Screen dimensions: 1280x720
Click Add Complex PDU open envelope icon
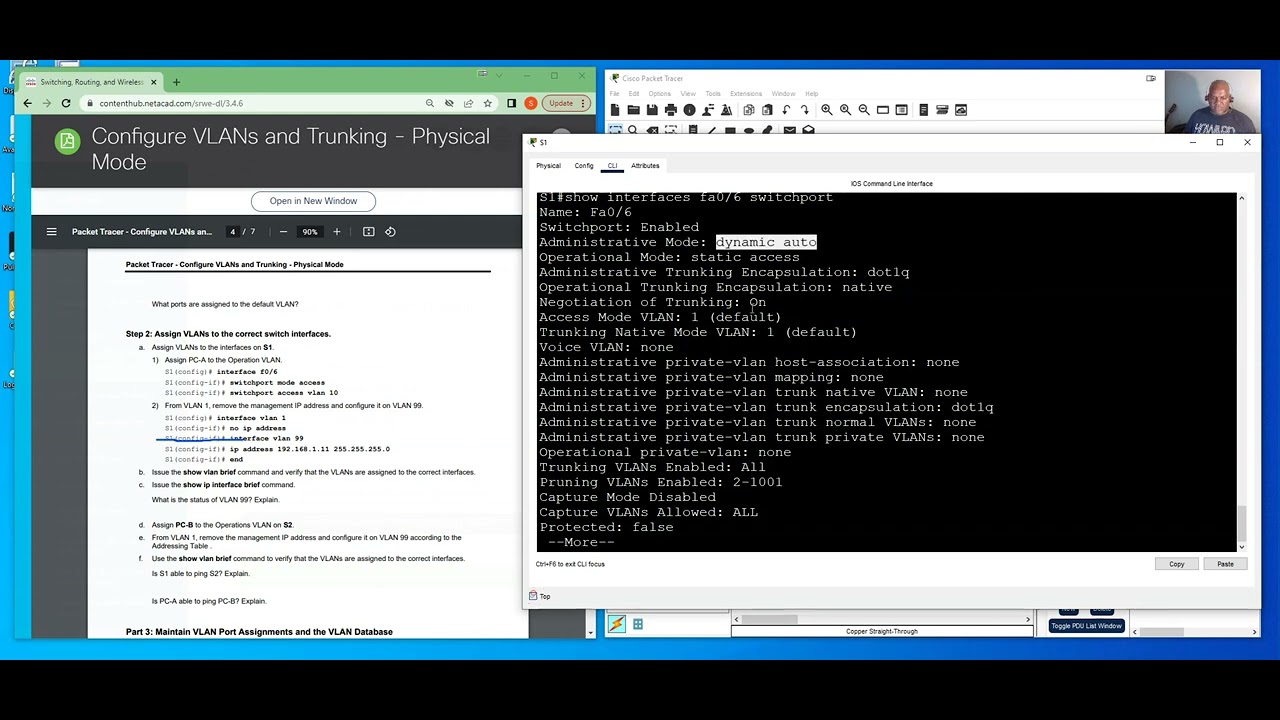808,130
